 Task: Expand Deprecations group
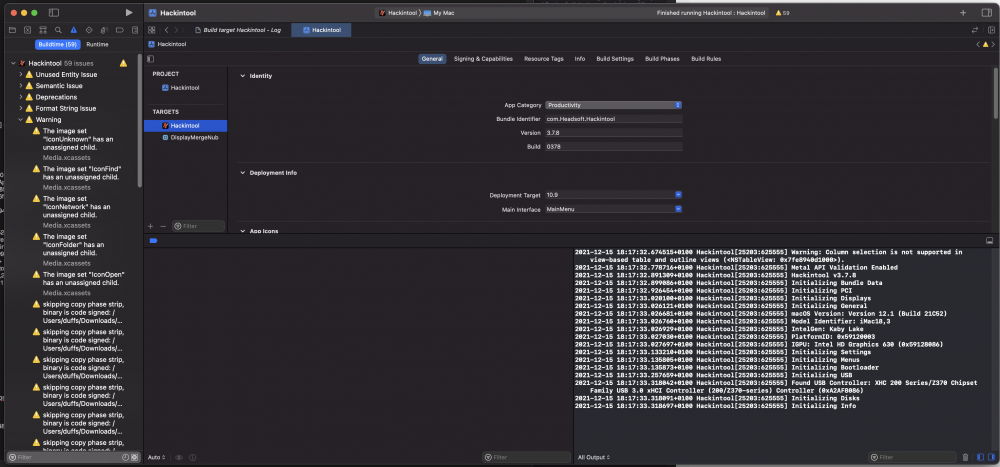click(x=20, y=97)
